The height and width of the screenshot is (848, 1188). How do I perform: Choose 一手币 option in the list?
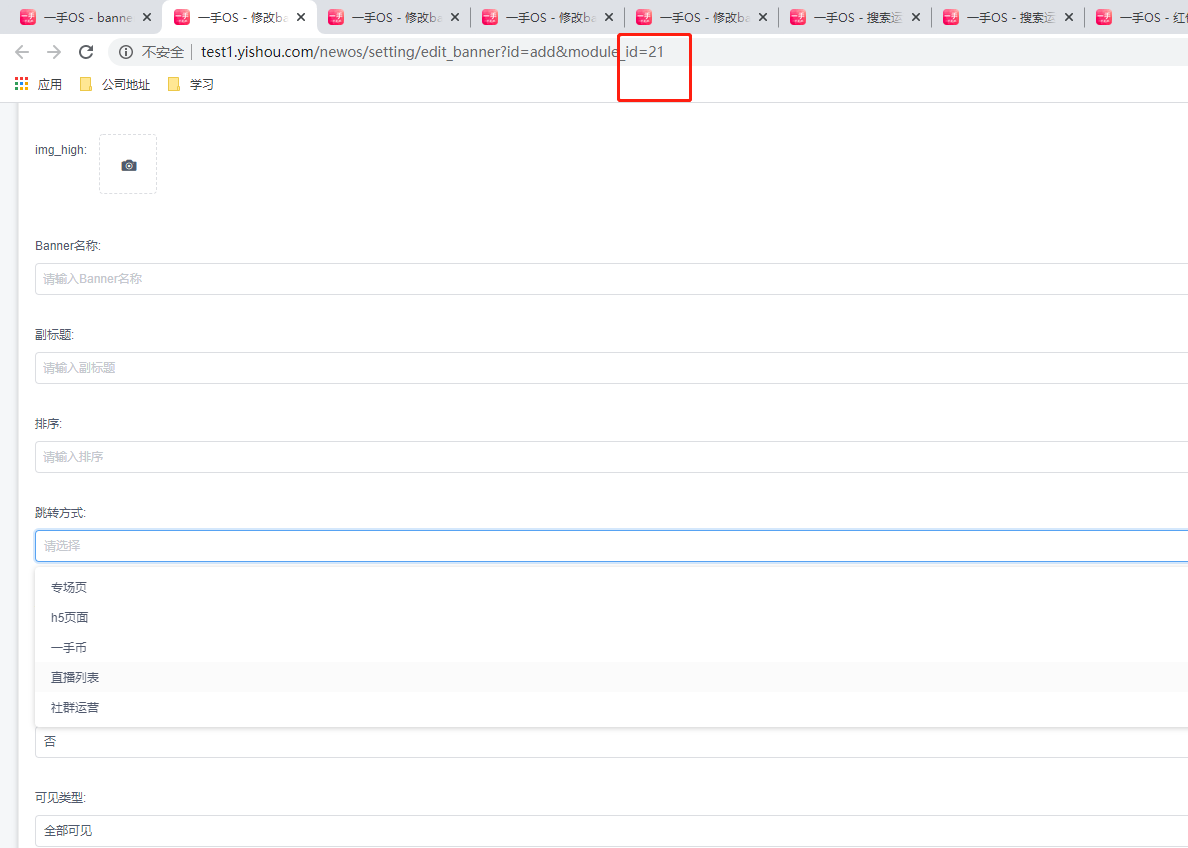611,647
